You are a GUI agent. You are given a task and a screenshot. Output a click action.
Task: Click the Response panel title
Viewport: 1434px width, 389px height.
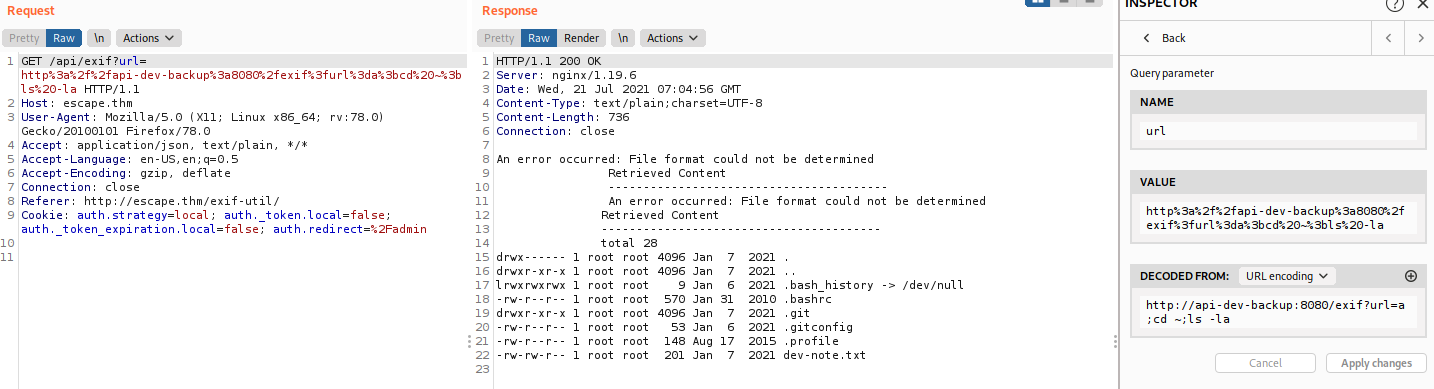coord(509,11)
